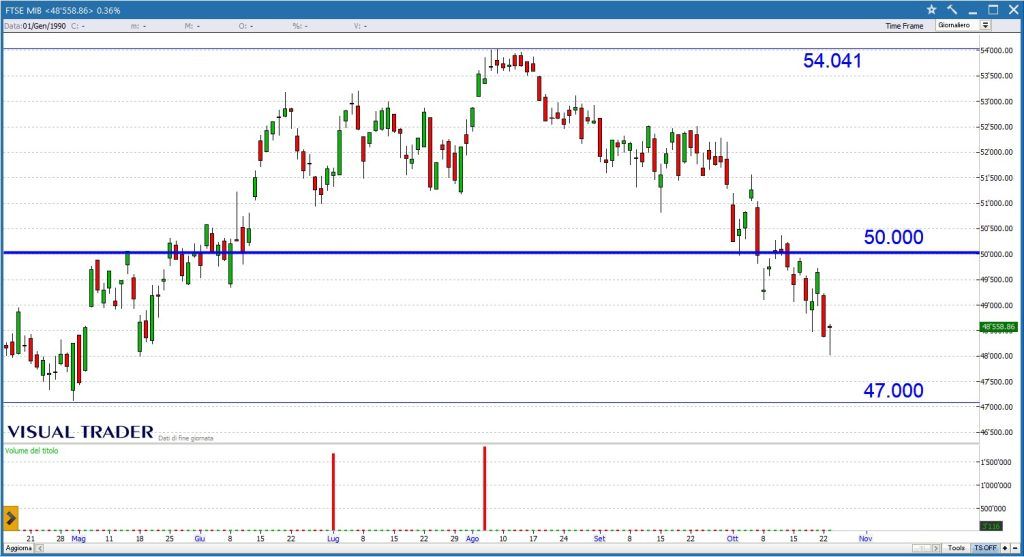Screen dimensions: 1024x557
Task: Click the zoom-in diamond icon after TS OFF
Action: (1005, 548)
